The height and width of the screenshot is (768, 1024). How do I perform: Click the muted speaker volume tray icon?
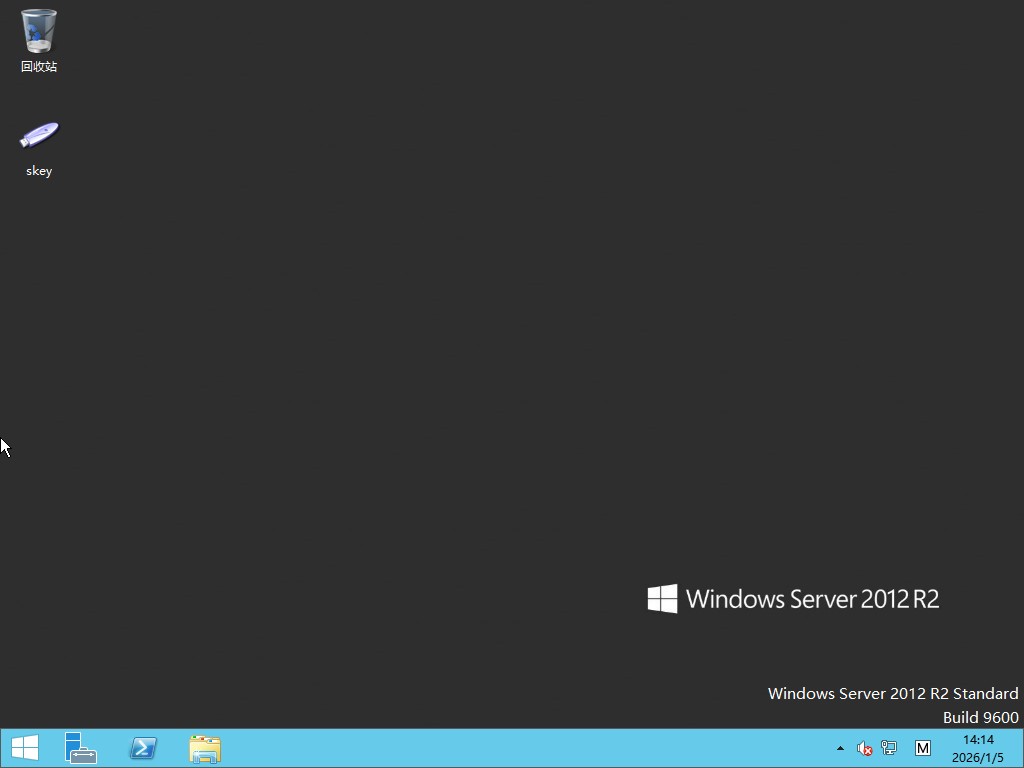point(865,748)
